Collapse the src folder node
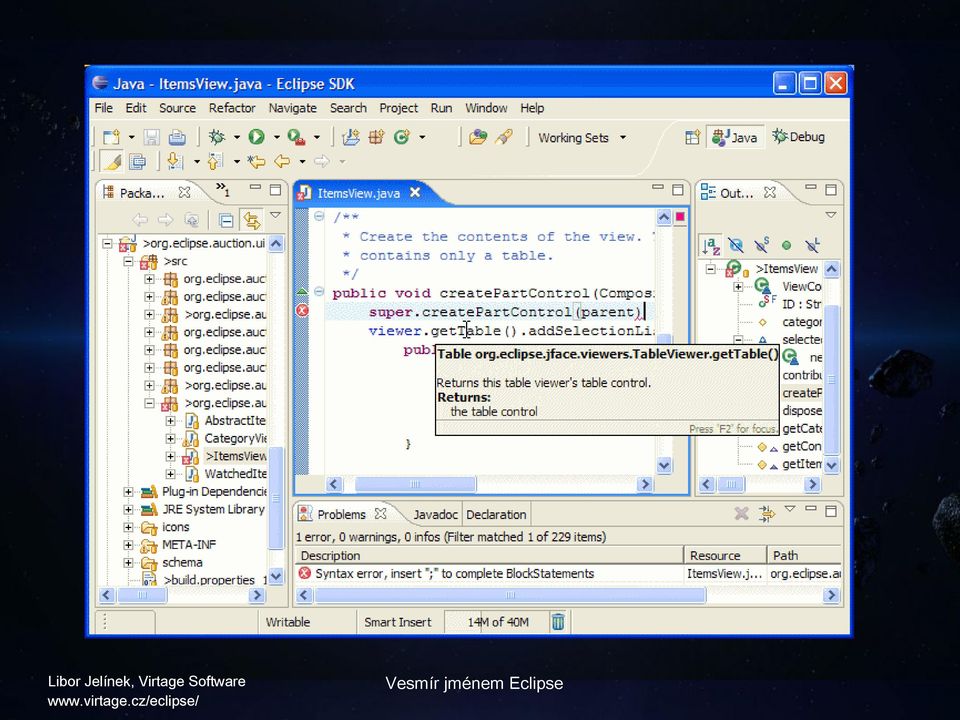960x720 pixels. click(128, 261)
